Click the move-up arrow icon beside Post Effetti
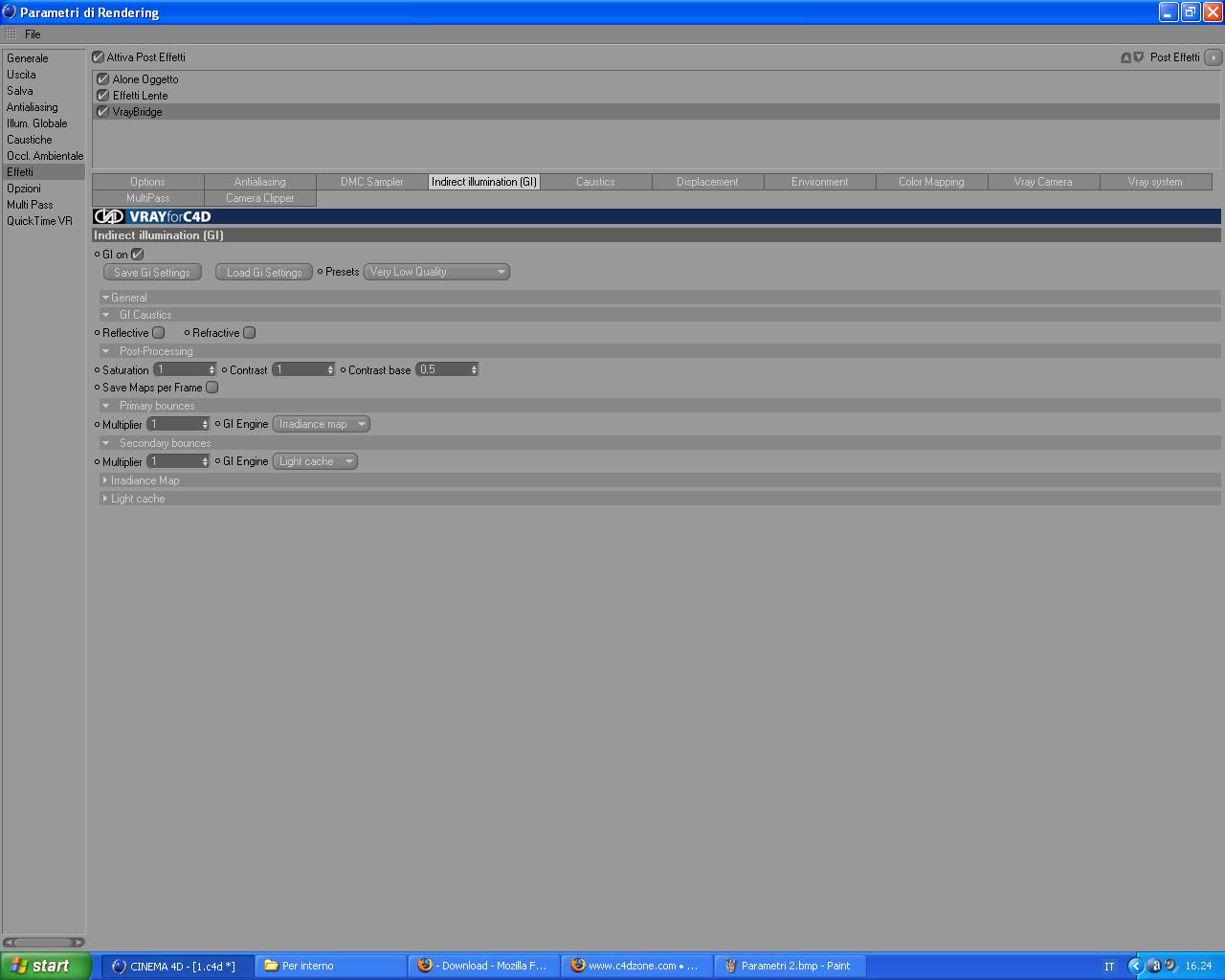The width and height of the screenshot is (1225, 980). pos(1126,57)
